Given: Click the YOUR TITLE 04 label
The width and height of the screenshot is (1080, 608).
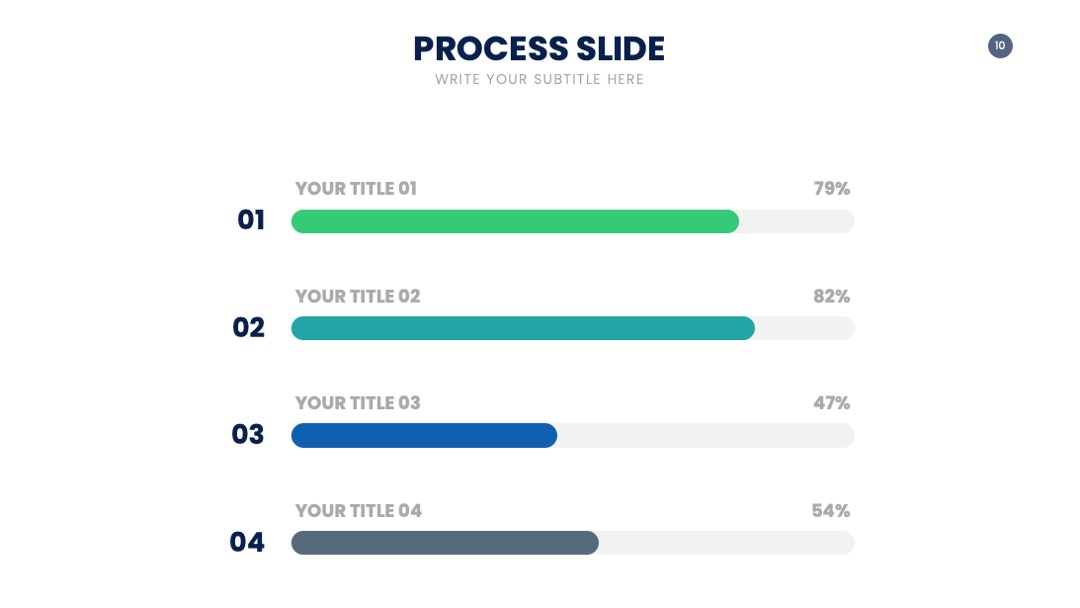Looking at the screenshot, I should click(358, 511).
